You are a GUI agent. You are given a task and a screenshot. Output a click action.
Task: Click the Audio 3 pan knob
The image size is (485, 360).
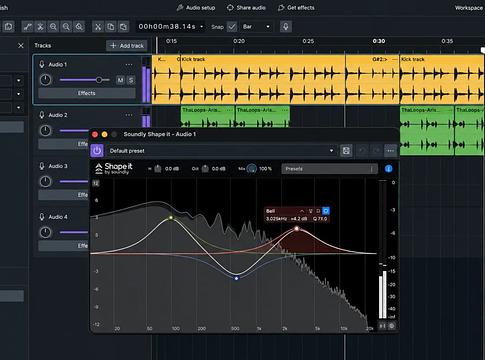point(45,181)
